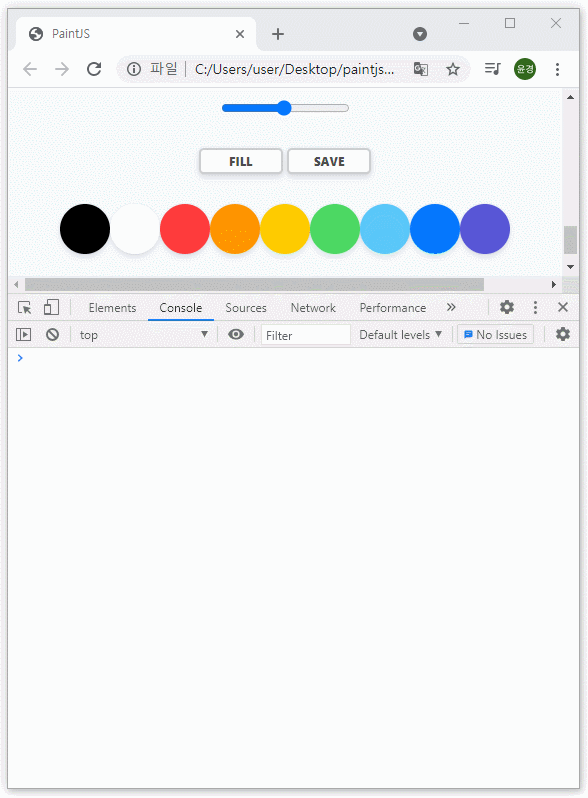
Task: Create live expression eye icon
Action: [x=236, y=334]
